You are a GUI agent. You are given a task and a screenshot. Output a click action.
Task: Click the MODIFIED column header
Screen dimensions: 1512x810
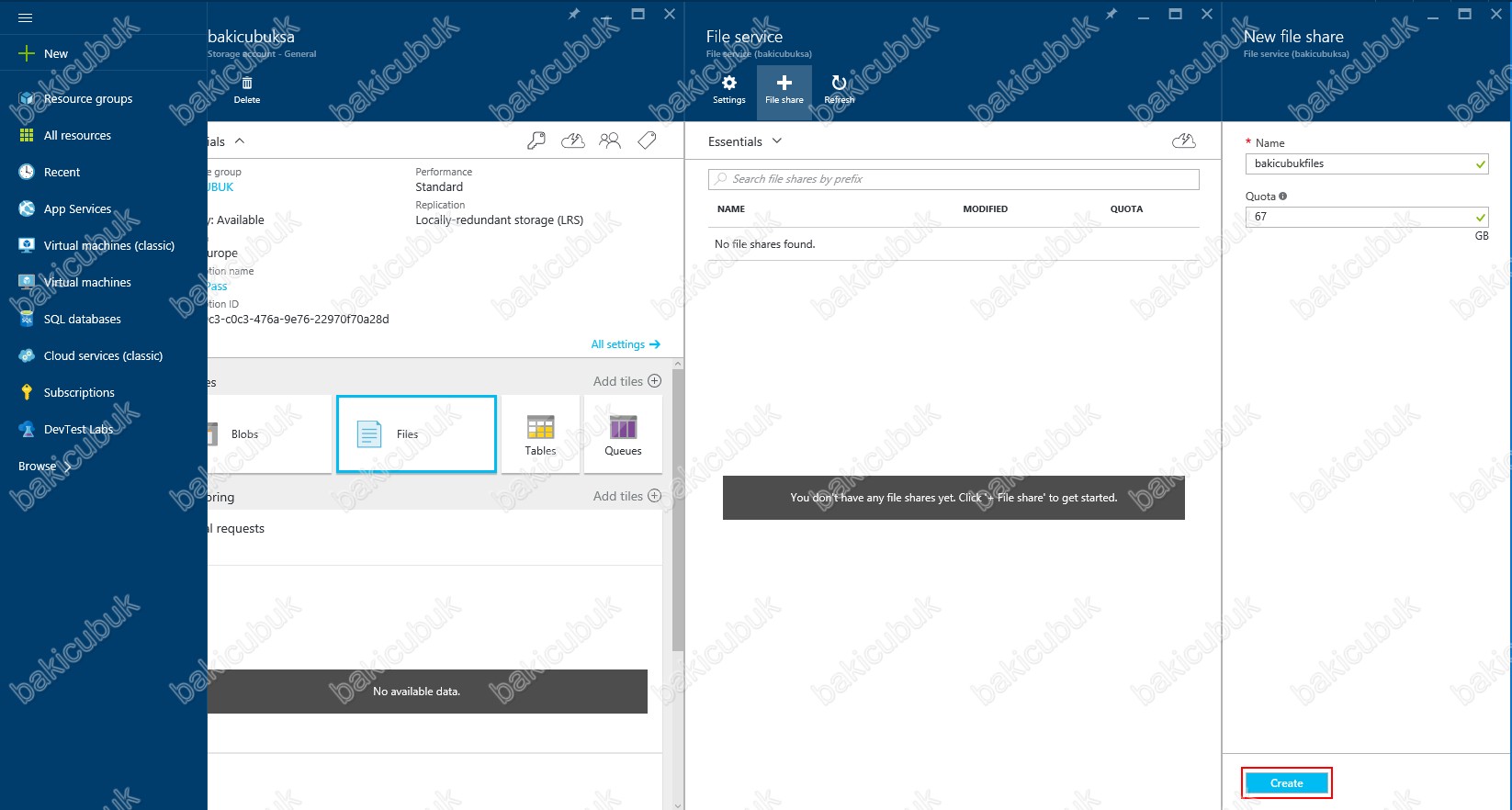985,209
